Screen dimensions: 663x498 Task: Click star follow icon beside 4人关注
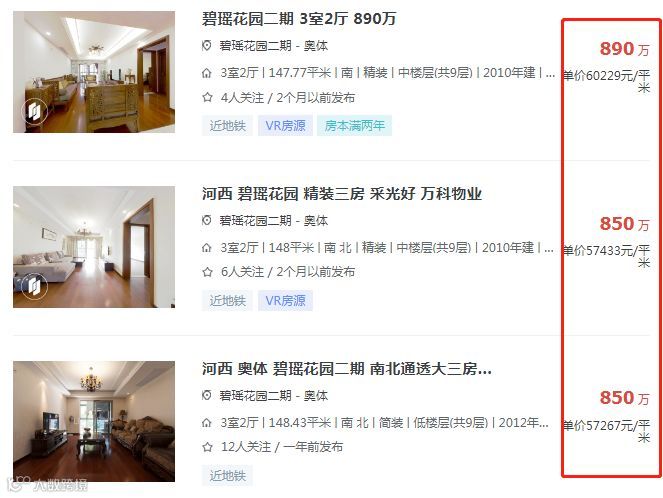(x=207, y=98)
